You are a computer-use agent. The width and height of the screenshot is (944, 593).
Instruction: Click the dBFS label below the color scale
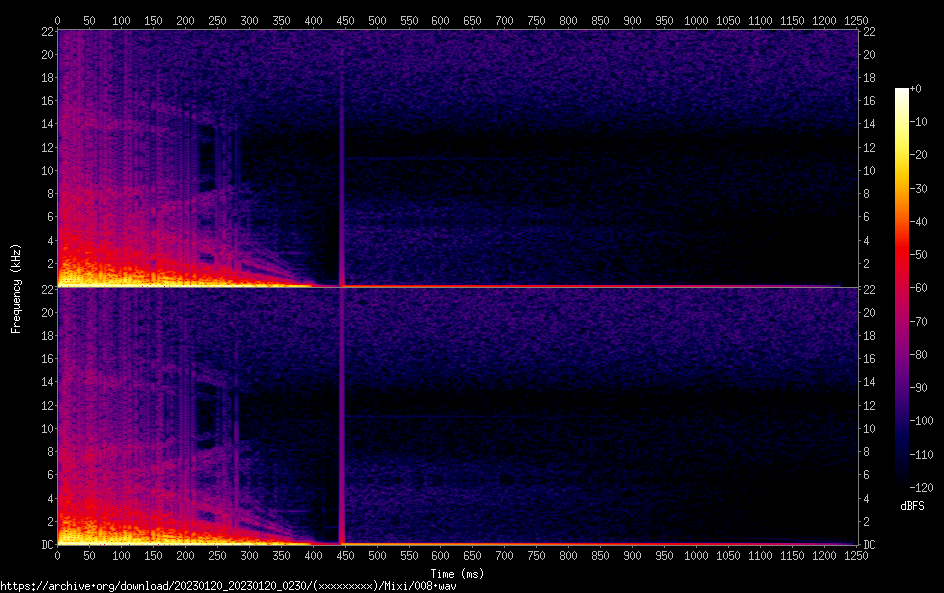pos(911,506)
